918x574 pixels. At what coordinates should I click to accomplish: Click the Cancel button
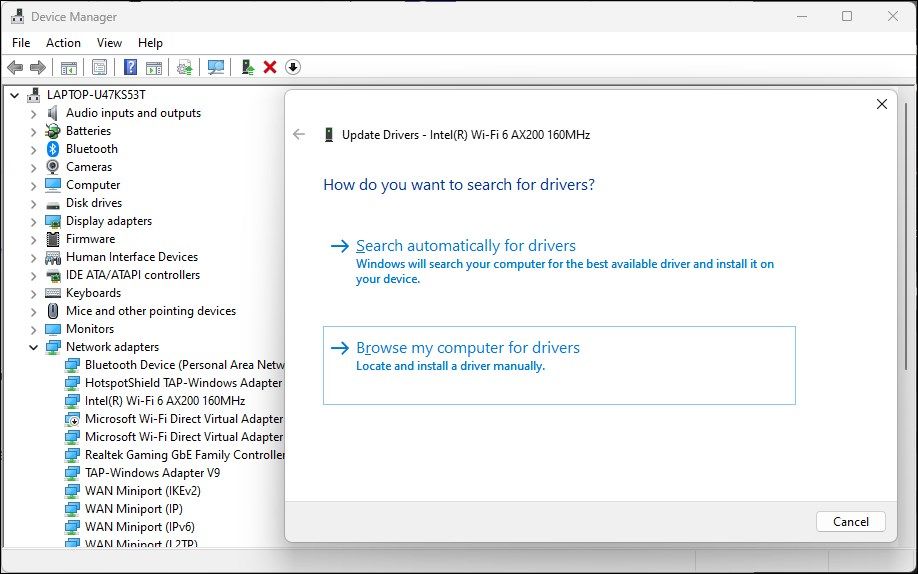[x=850, y=521]
